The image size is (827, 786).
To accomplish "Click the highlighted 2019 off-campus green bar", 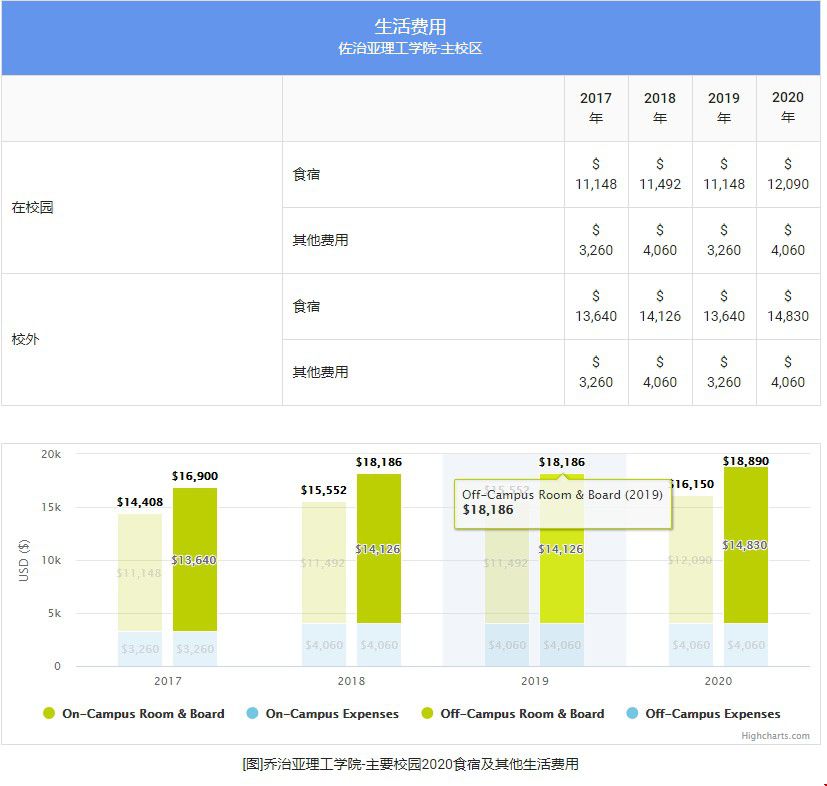I will coord(562,580).
